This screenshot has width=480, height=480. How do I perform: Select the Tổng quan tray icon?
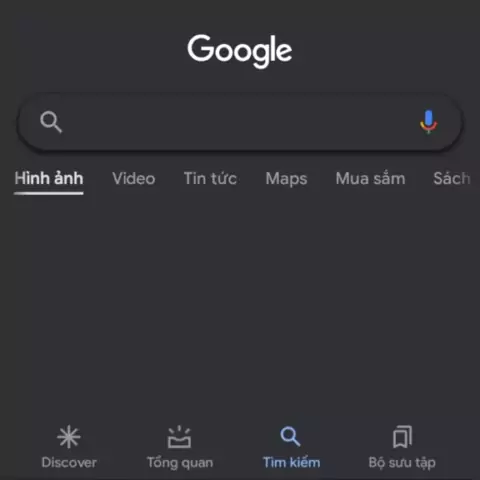[x=179, y=437]
